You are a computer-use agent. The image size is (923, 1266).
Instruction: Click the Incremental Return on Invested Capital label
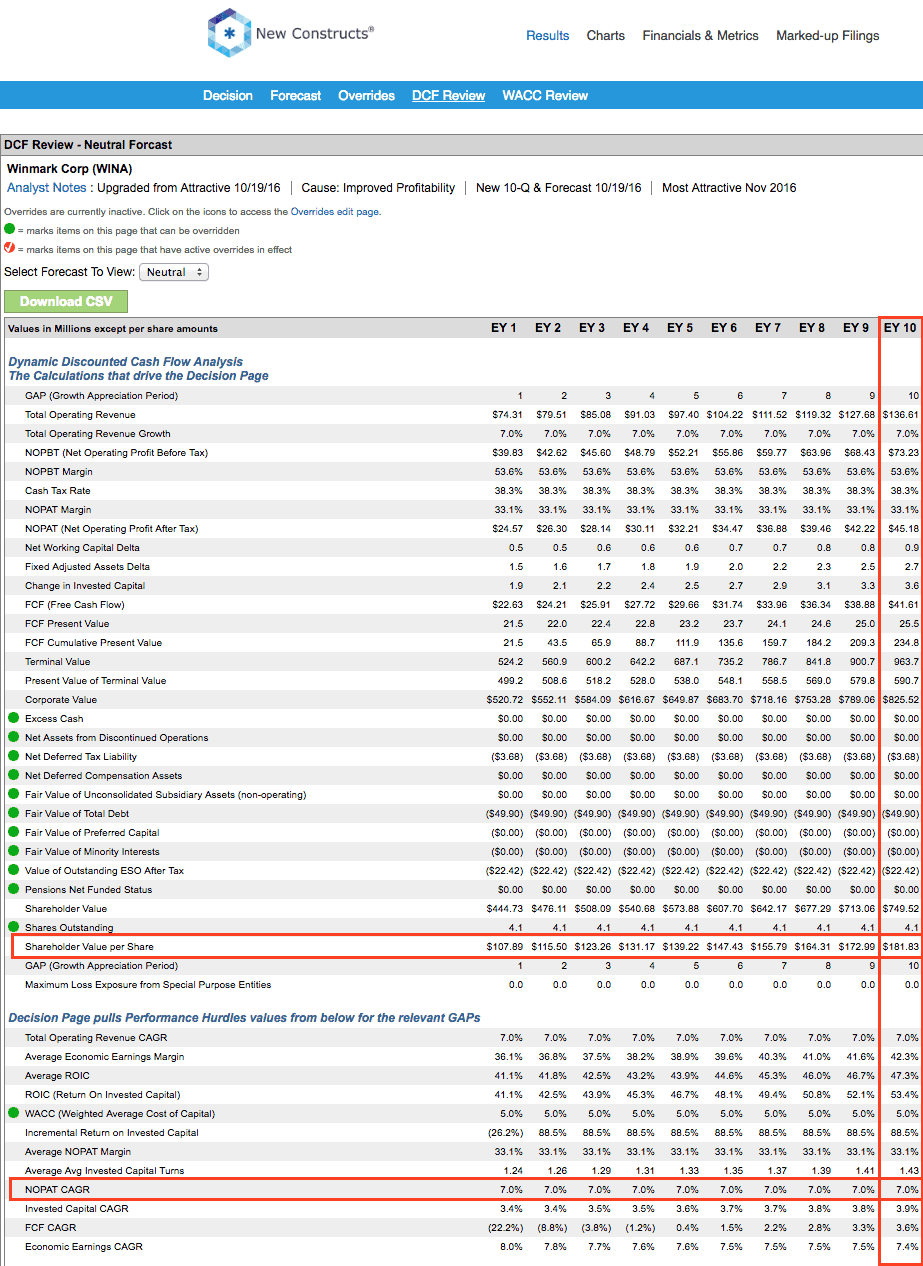coord(112,1132)
